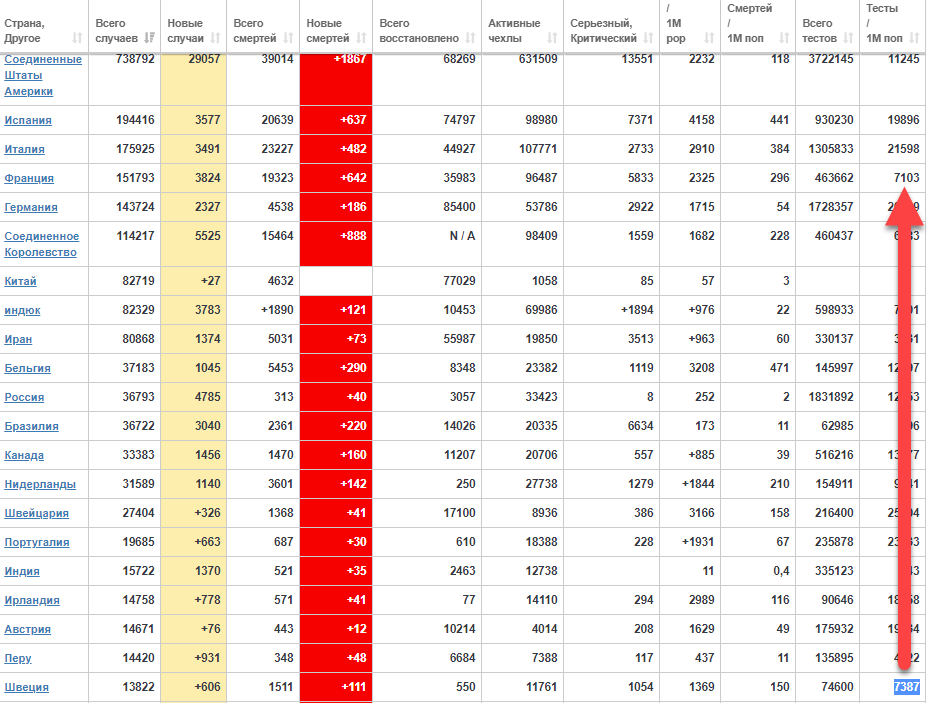Click sort icon in Всего случаев column
Viewport: 930px width, 703px height.
click(x=150, y=38)
